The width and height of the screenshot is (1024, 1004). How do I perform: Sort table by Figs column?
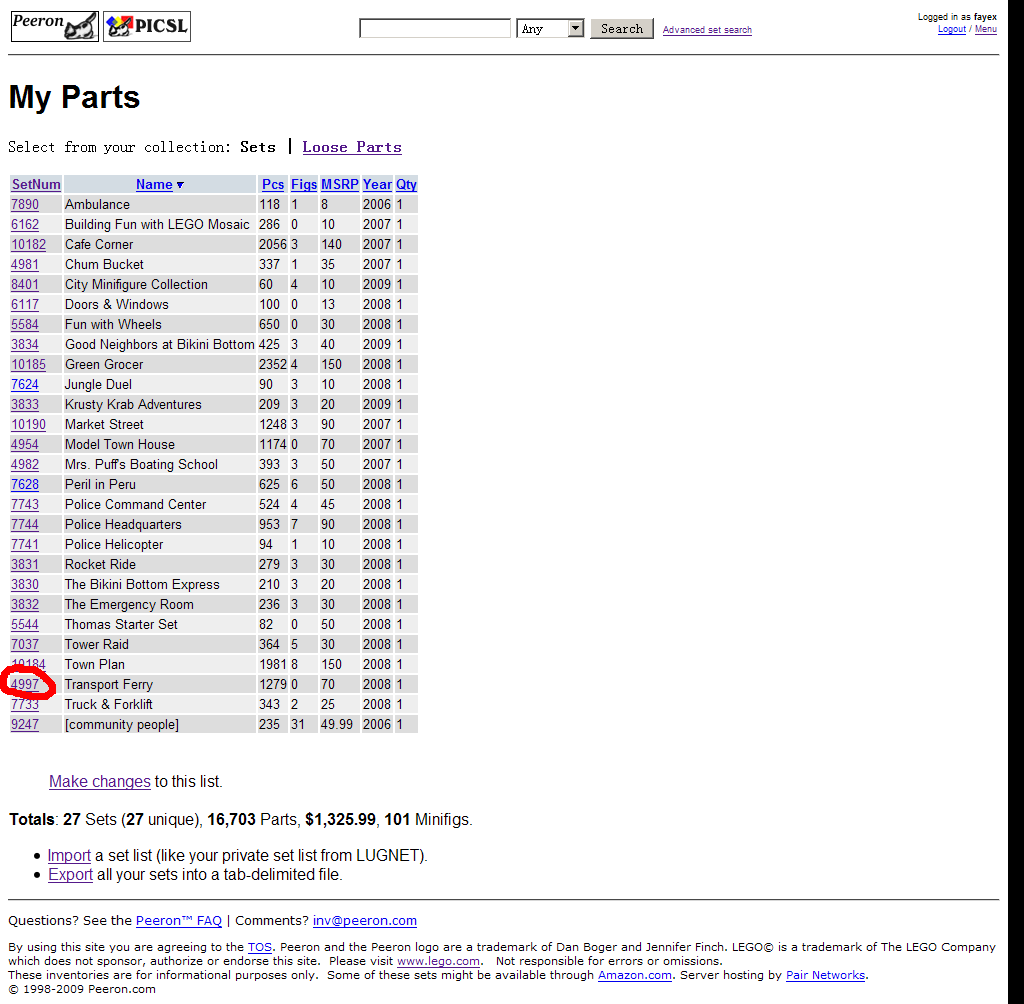(x=304, y=184)
